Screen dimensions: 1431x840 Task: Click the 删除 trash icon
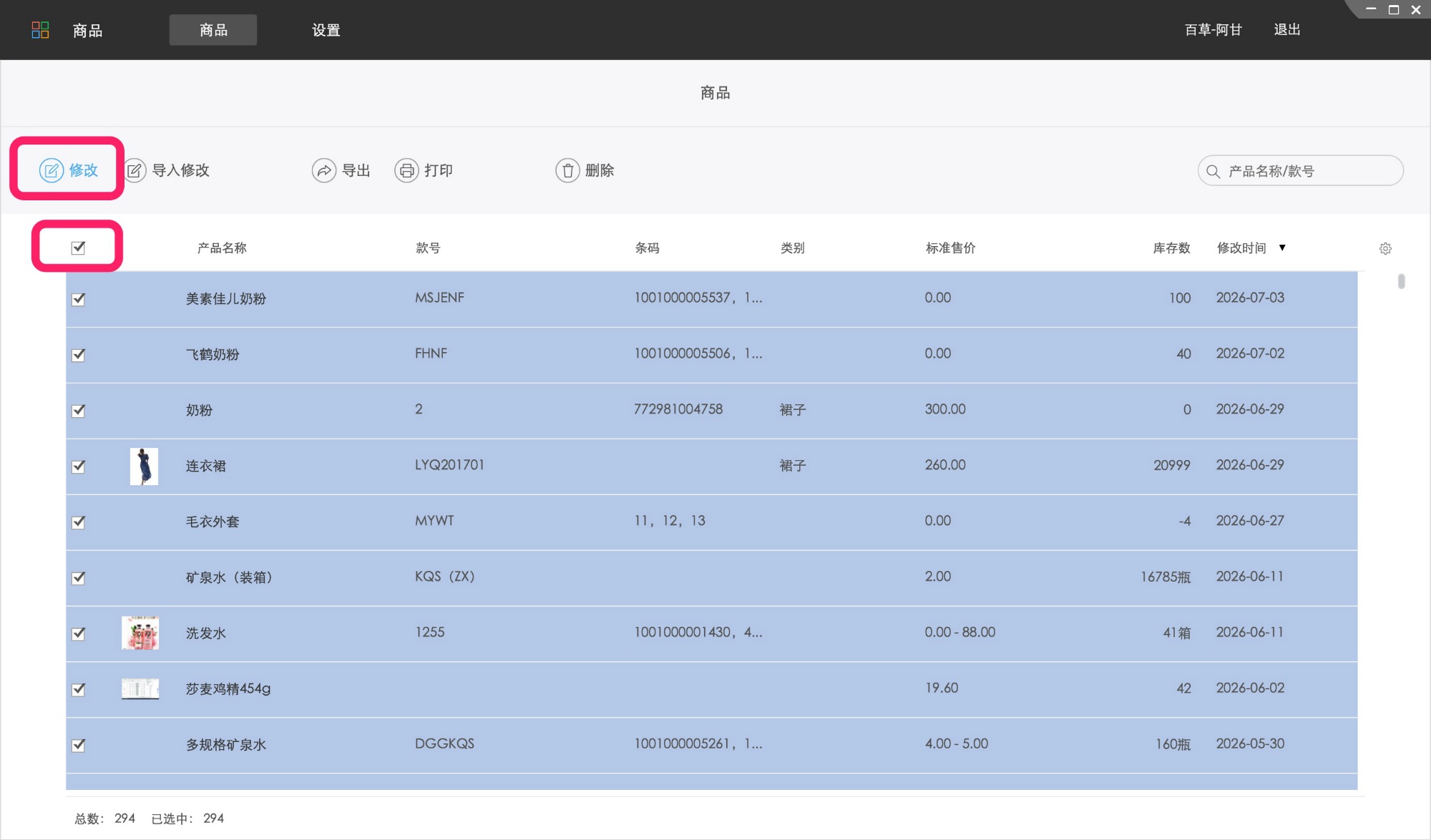coord(567,170)
